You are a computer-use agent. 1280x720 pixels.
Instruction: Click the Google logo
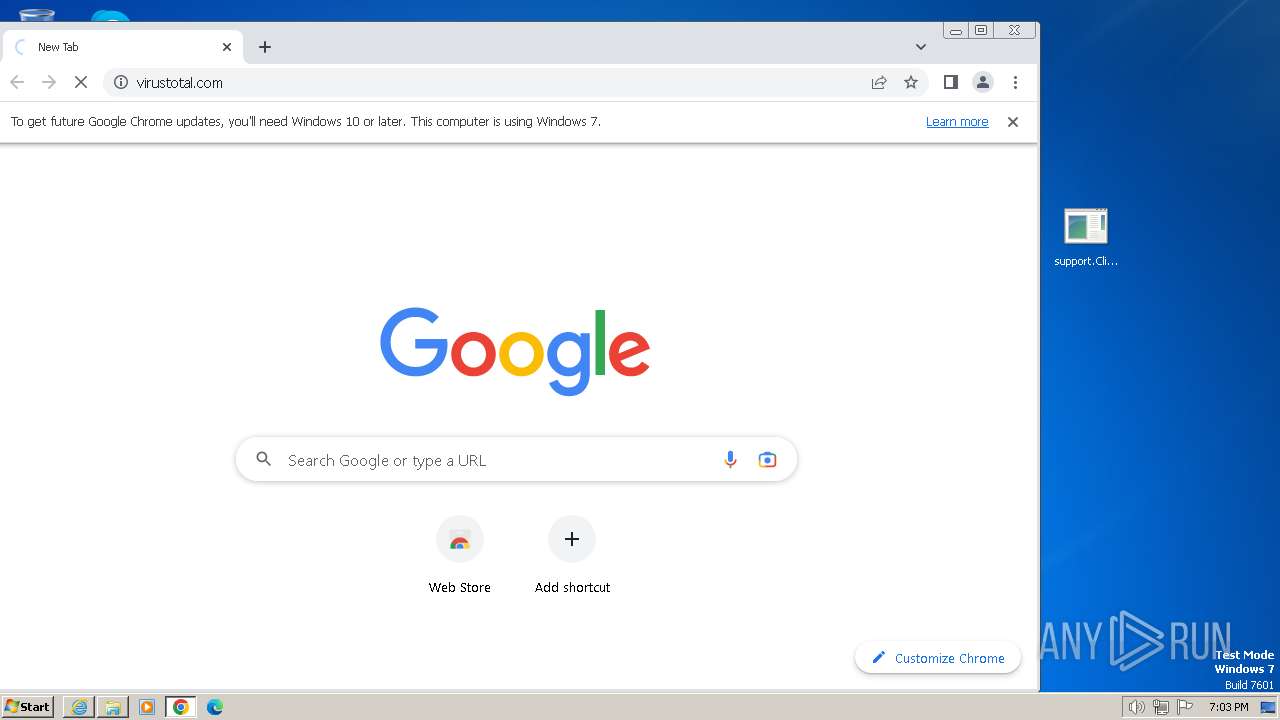pos(515,351)
